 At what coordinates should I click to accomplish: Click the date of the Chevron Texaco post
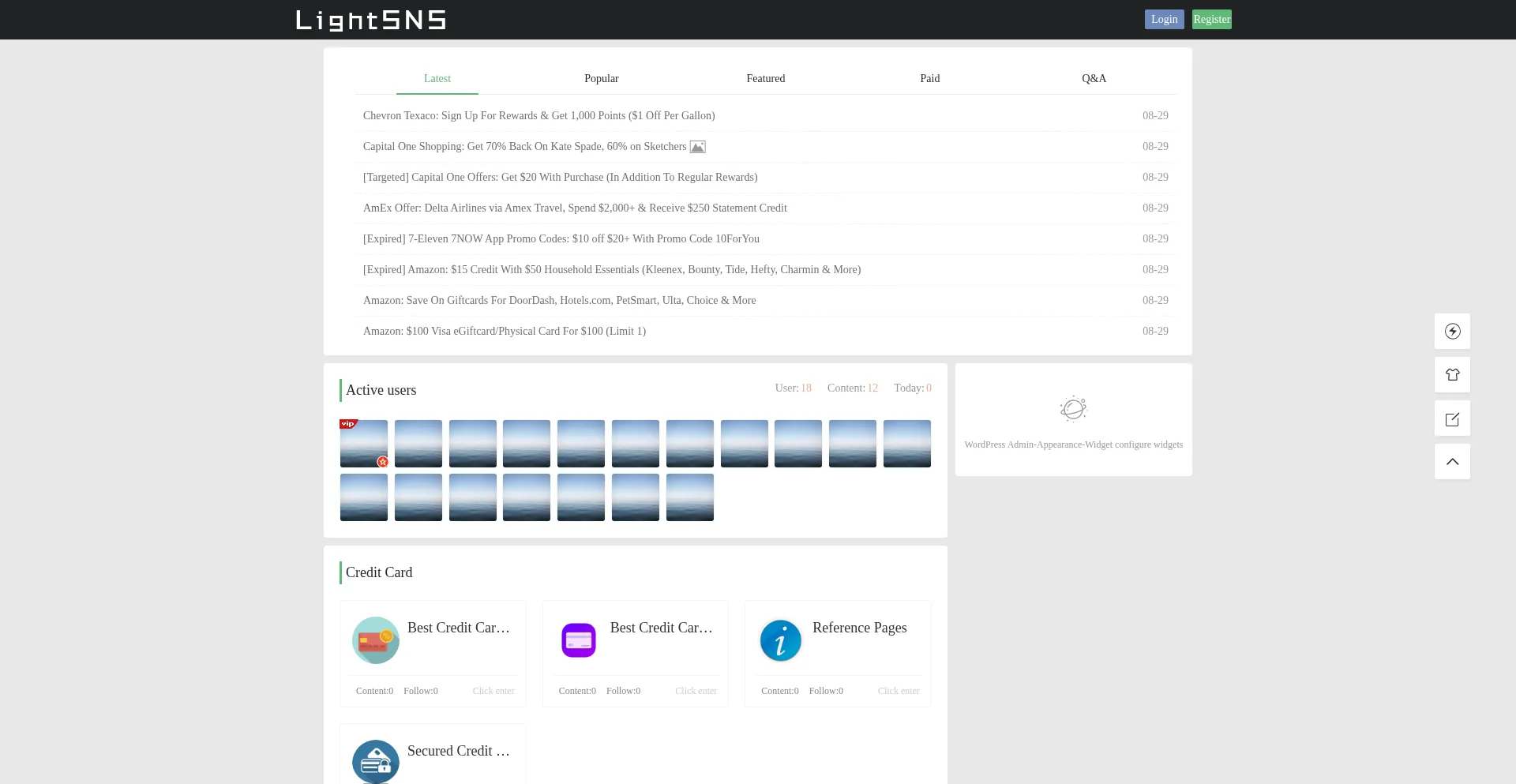[1155, 116]
